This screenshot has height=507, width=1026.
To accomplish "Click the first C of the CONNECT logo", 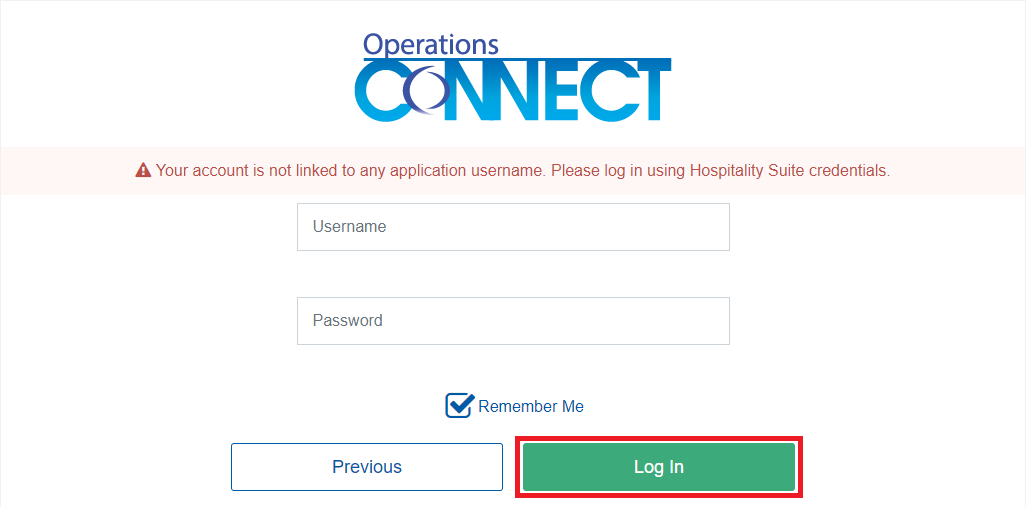I will point(378,92).
